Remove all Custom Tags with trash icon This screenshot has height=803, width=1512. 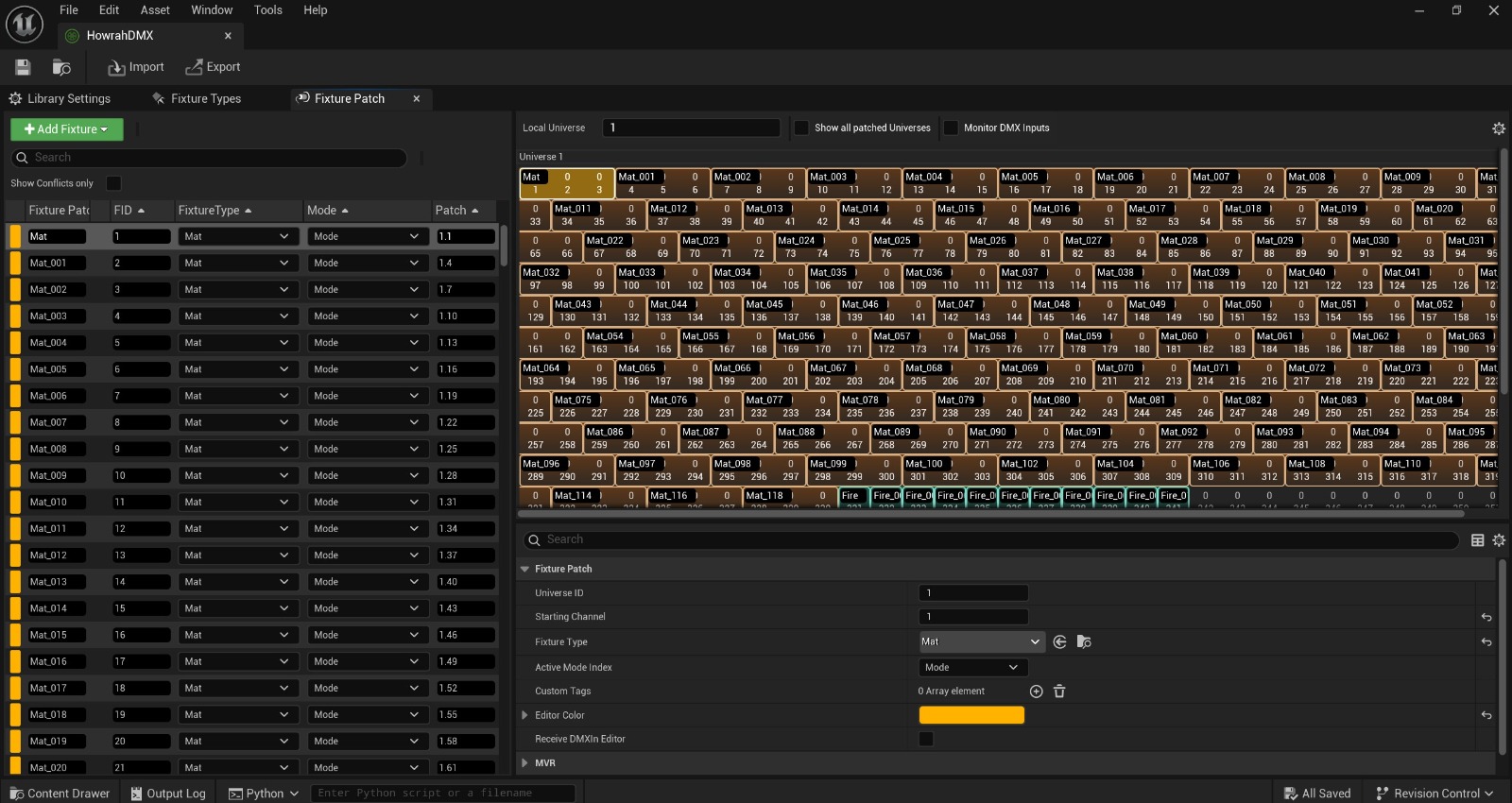point(1059,692)
